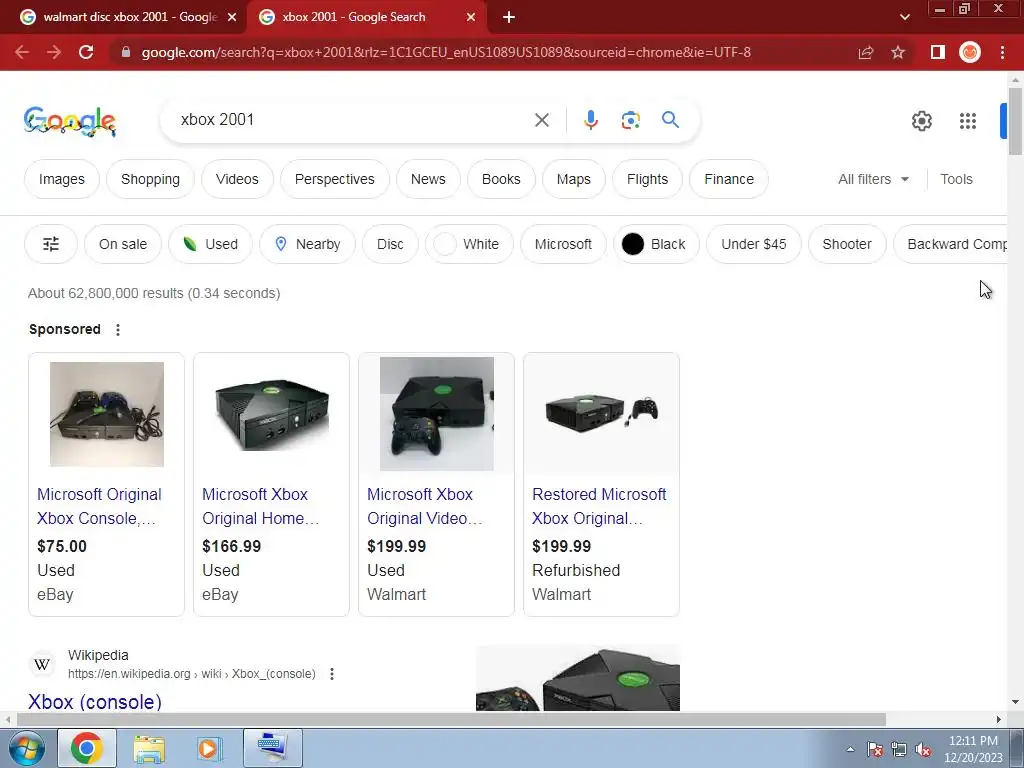This screenshot has width=1024, height=768.
Task: Open Chrome from the taskbar
Action: pos(87,748)
